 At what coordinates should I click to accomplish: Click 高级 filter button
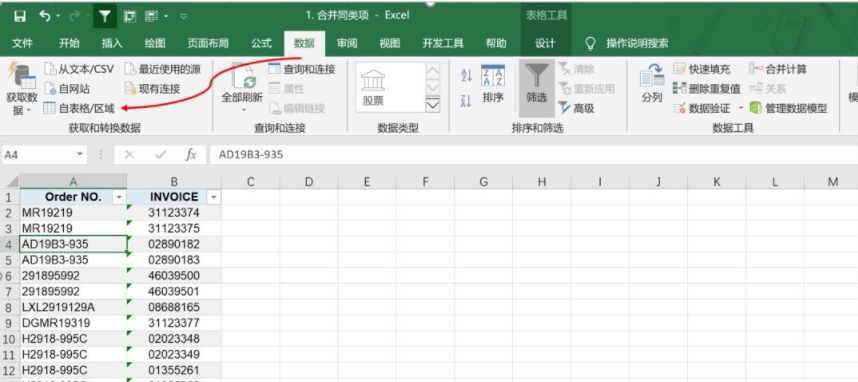577,108
